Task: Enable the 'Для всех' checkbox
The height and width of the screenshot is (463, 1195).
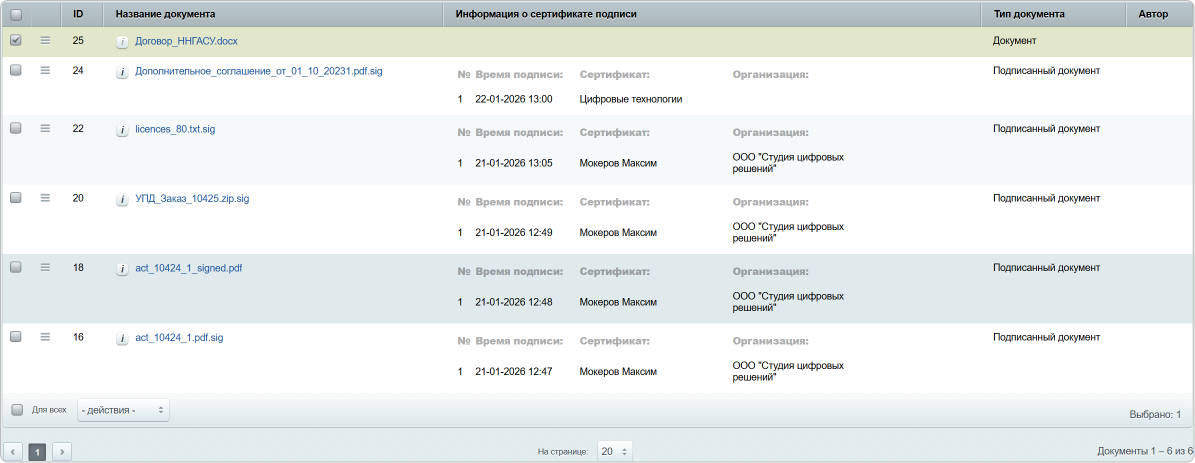Action: pos(17,409)
